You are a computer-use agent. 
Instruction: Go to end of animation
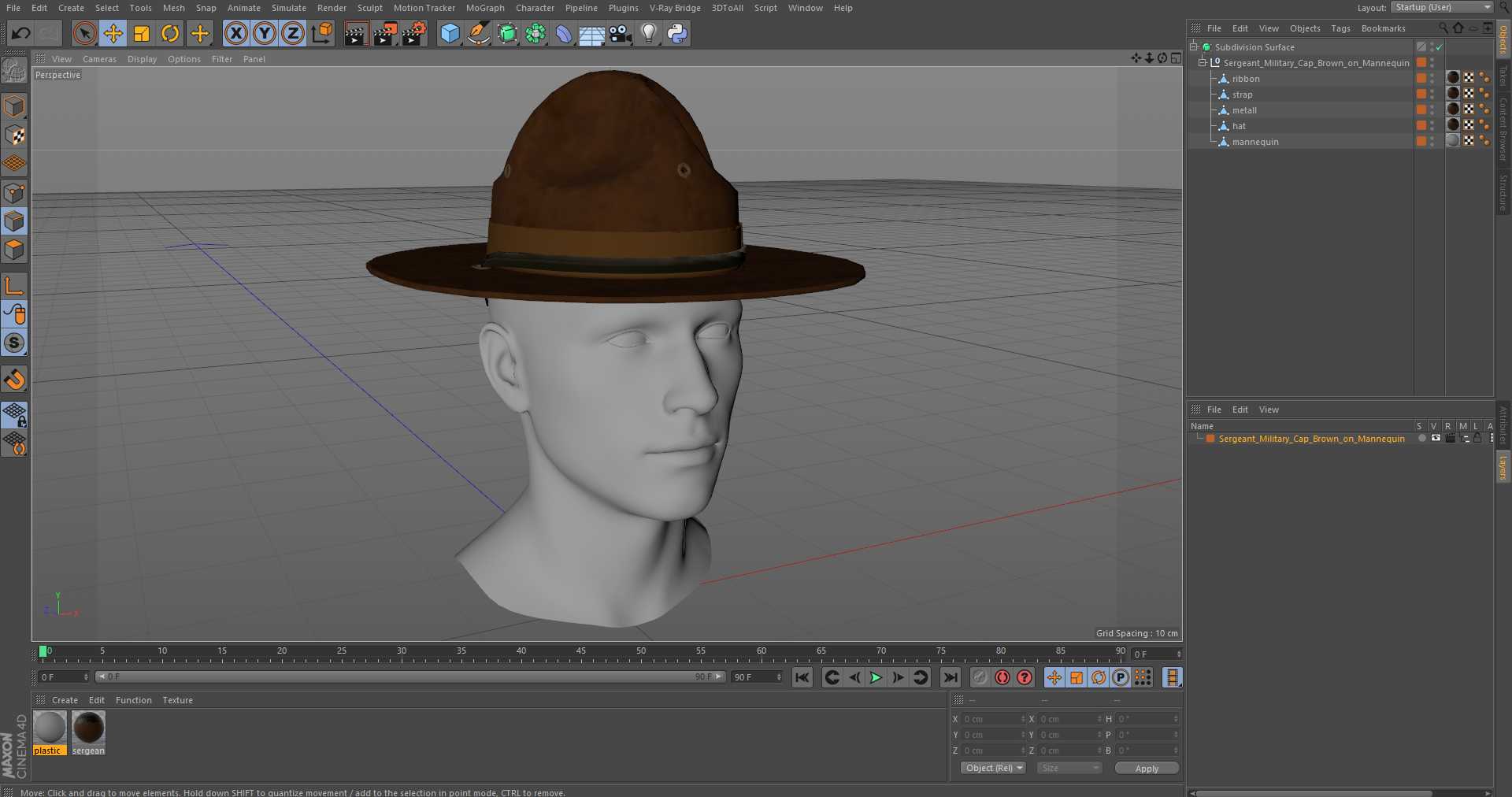[951, 677]
